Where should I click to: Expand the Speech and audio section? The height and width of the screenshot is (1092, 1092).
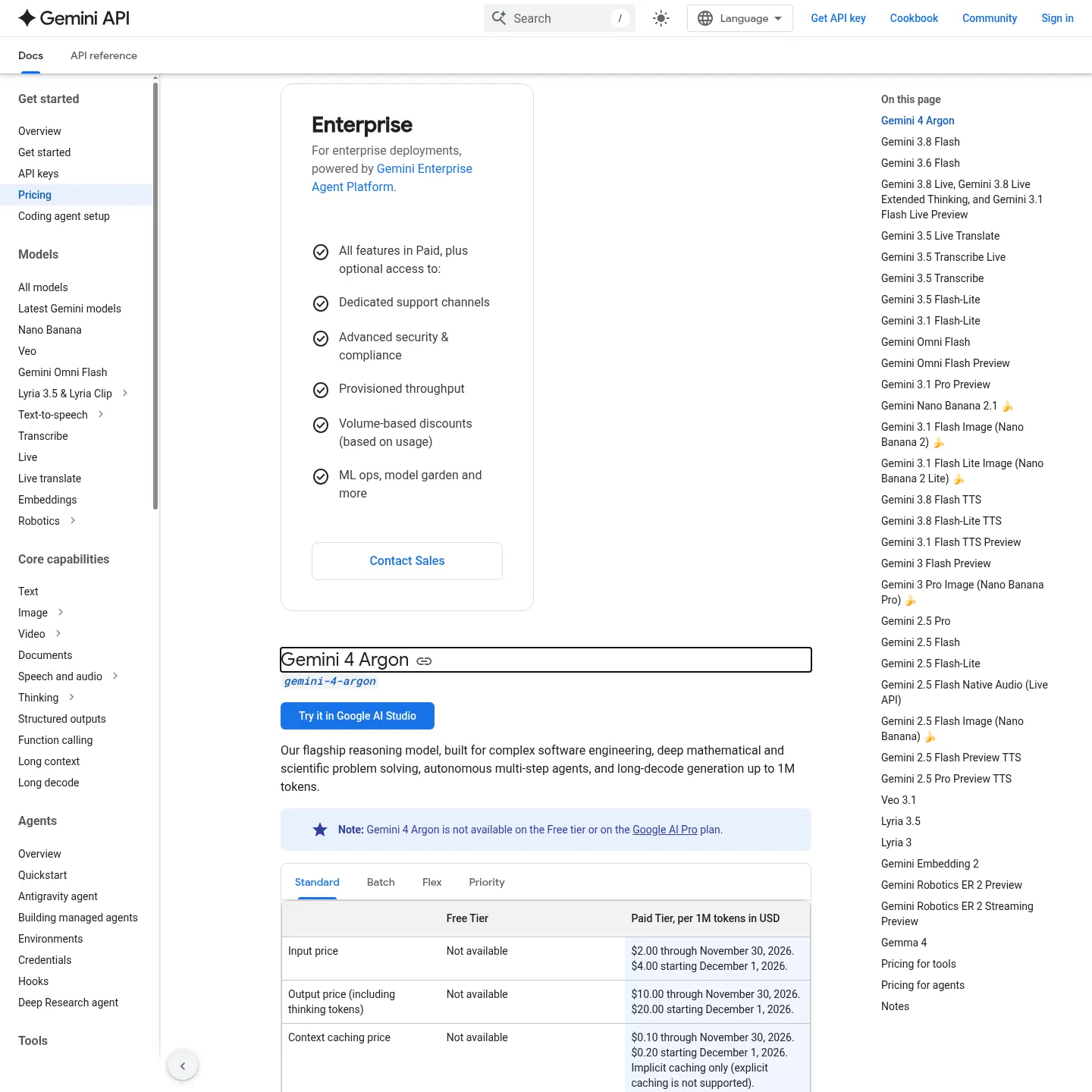[x=115, y=676]
